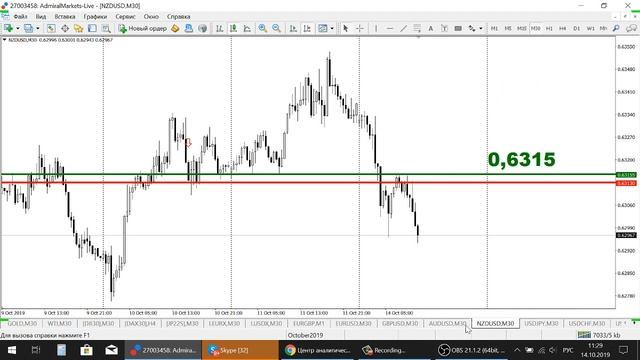Switch to USDJPY,M30 chart tab
This screenshot has width=640, height=360.
(x=541, y=323)
